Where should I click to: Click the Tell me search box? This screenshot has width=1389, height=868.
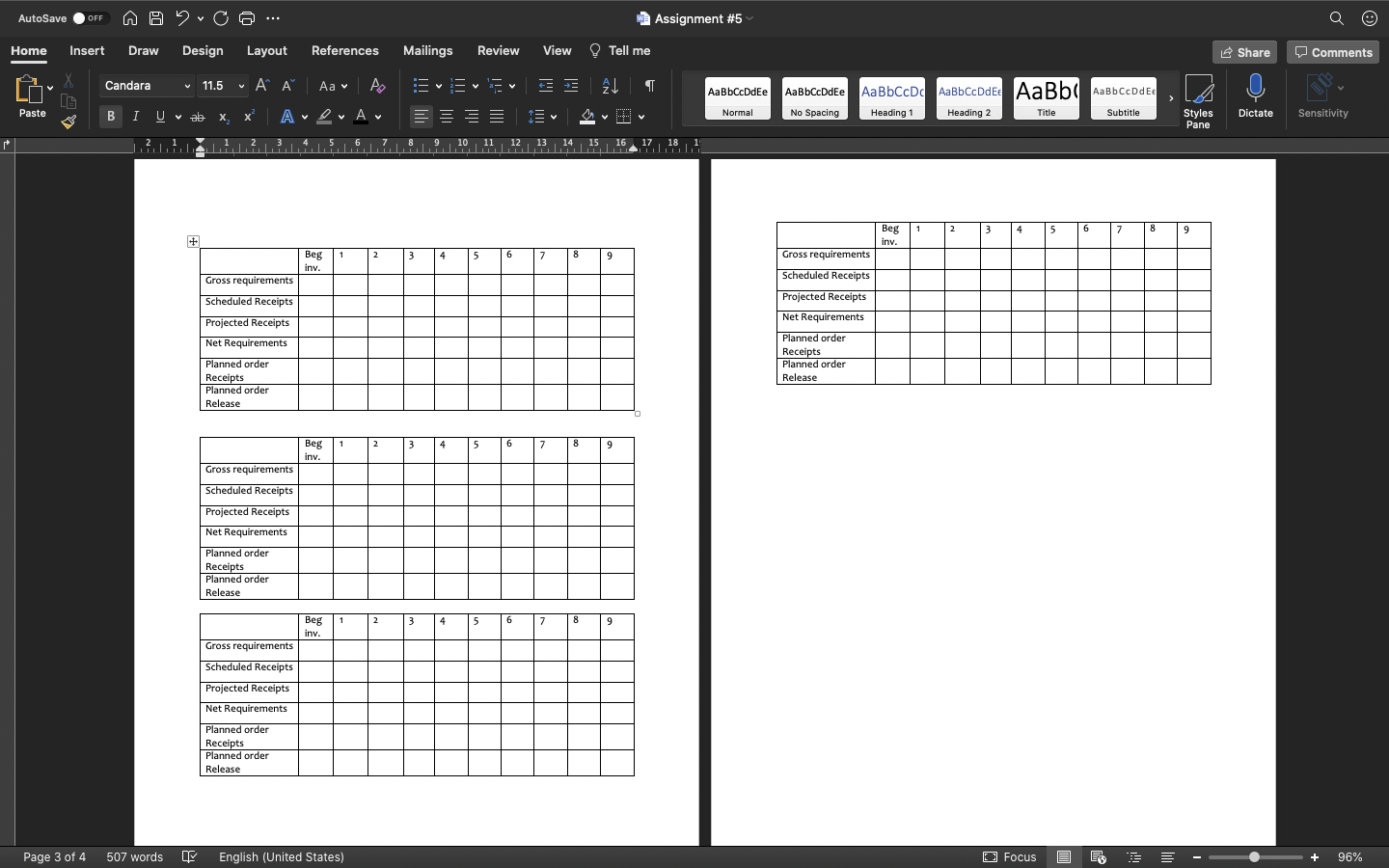(620, 50)
